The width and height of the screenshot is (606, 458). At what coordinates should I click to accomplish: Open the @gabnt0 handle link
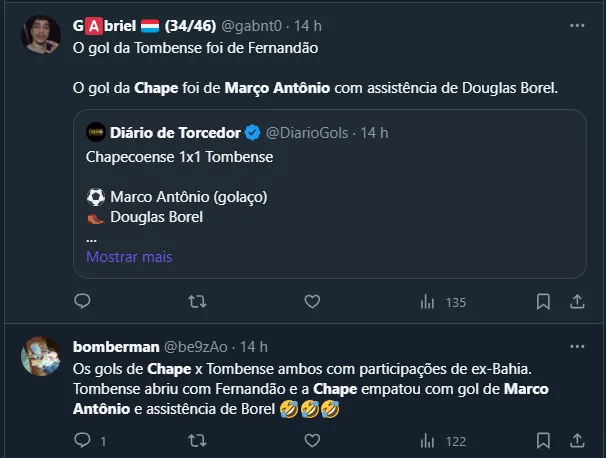pos(251,24)
